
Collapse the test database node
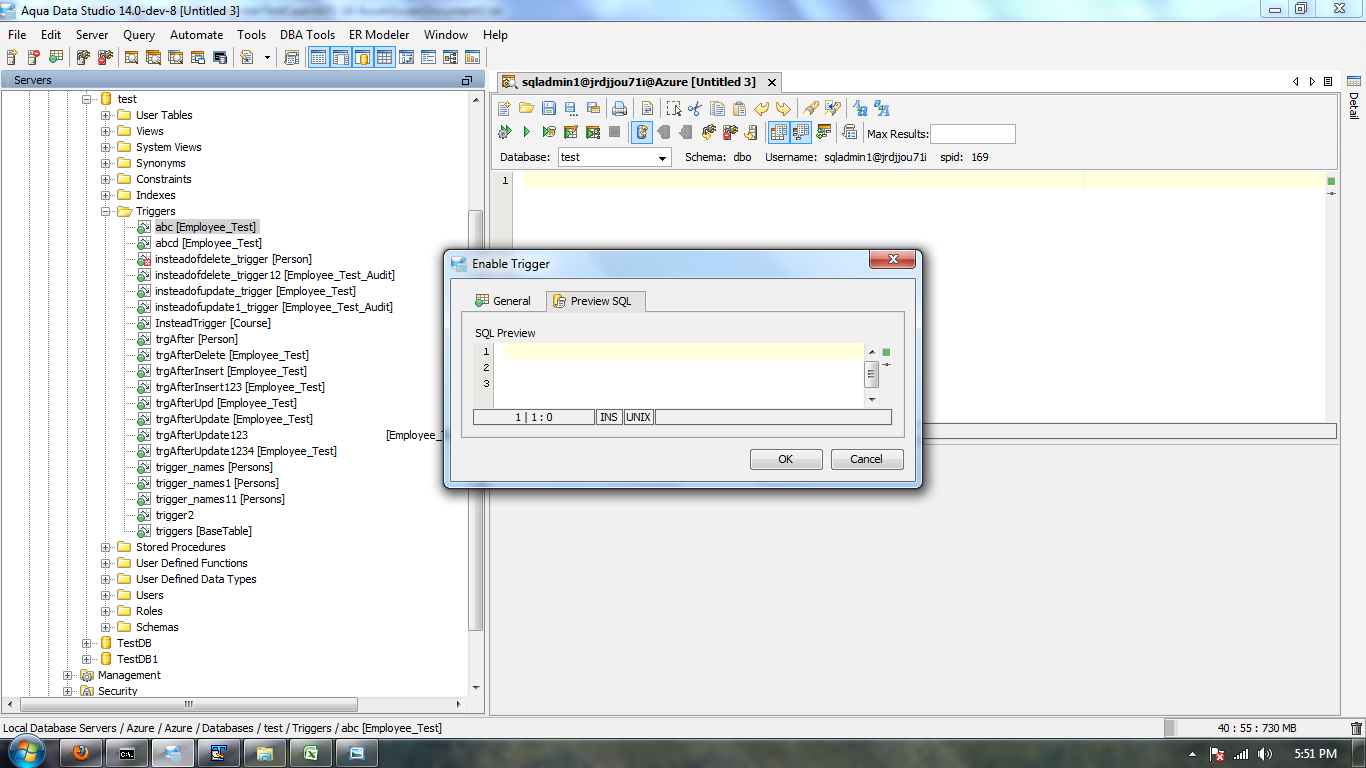click(x=87, y=99)
